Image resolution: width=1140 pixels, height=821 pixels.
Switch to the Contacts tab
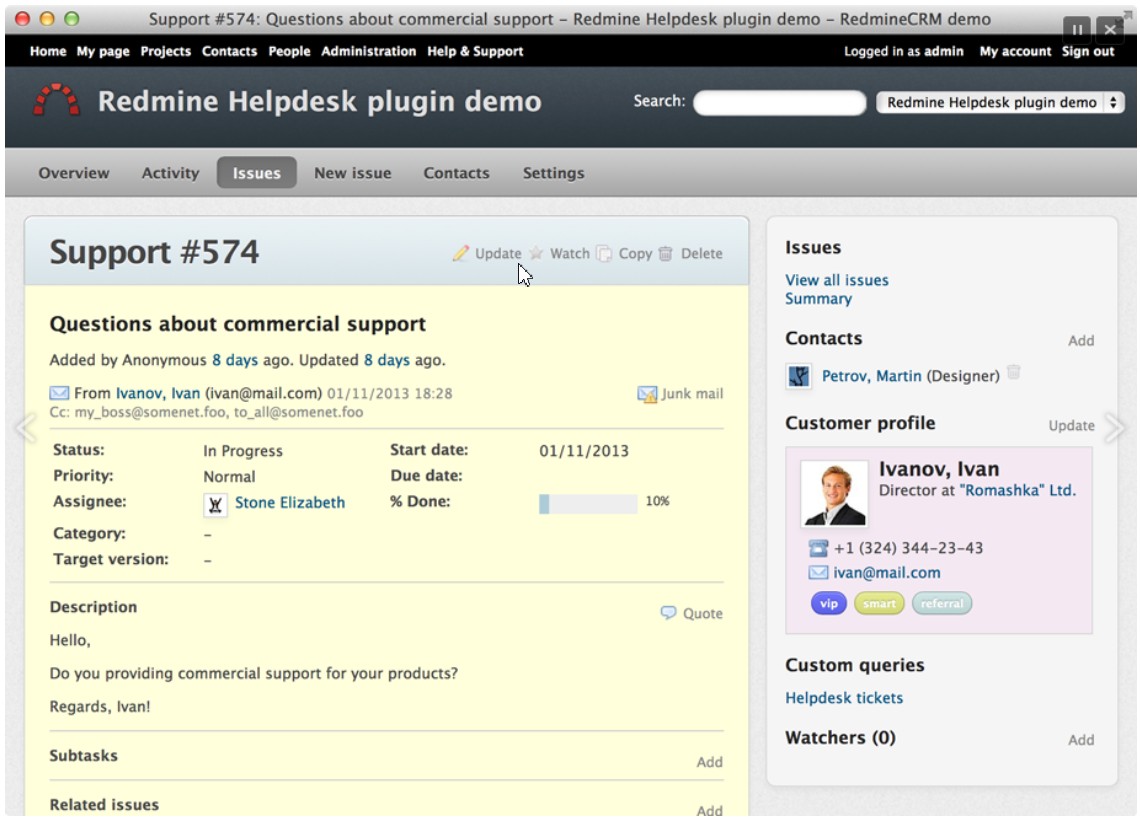coord(456,172)
